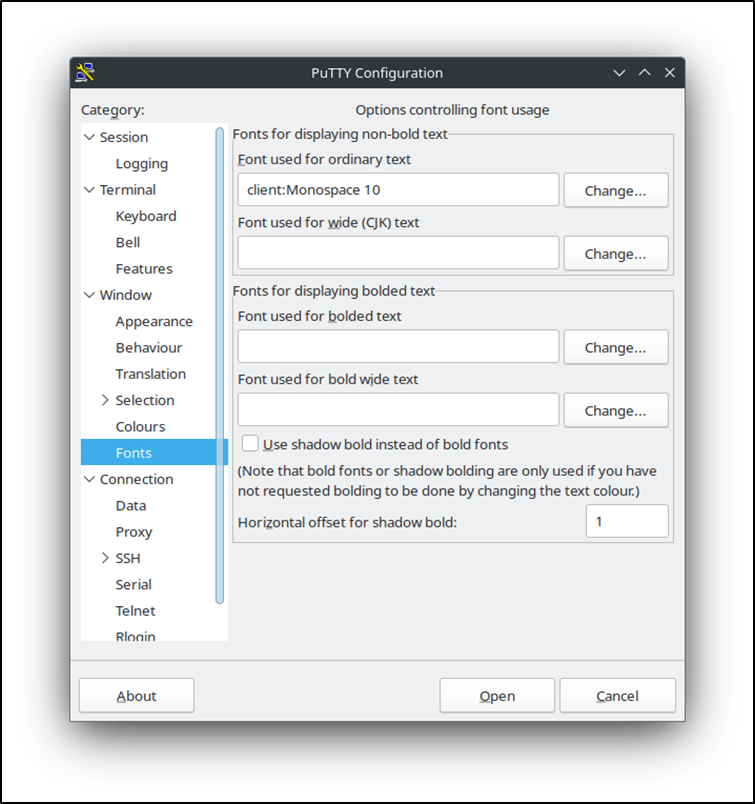Click Change for wide (CJK) text font
Screen dimensions: 755x804
pos(616,253)
